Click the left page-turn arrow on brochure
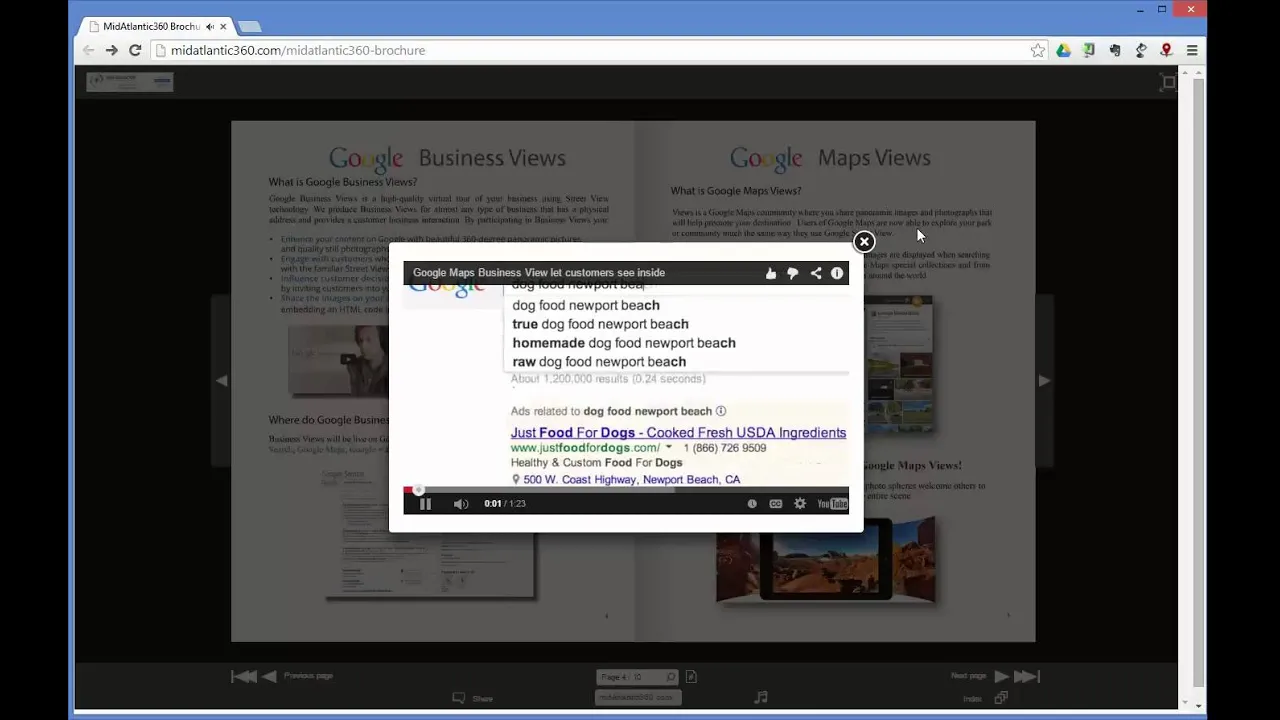1280x720 pixels. [222, 380]
